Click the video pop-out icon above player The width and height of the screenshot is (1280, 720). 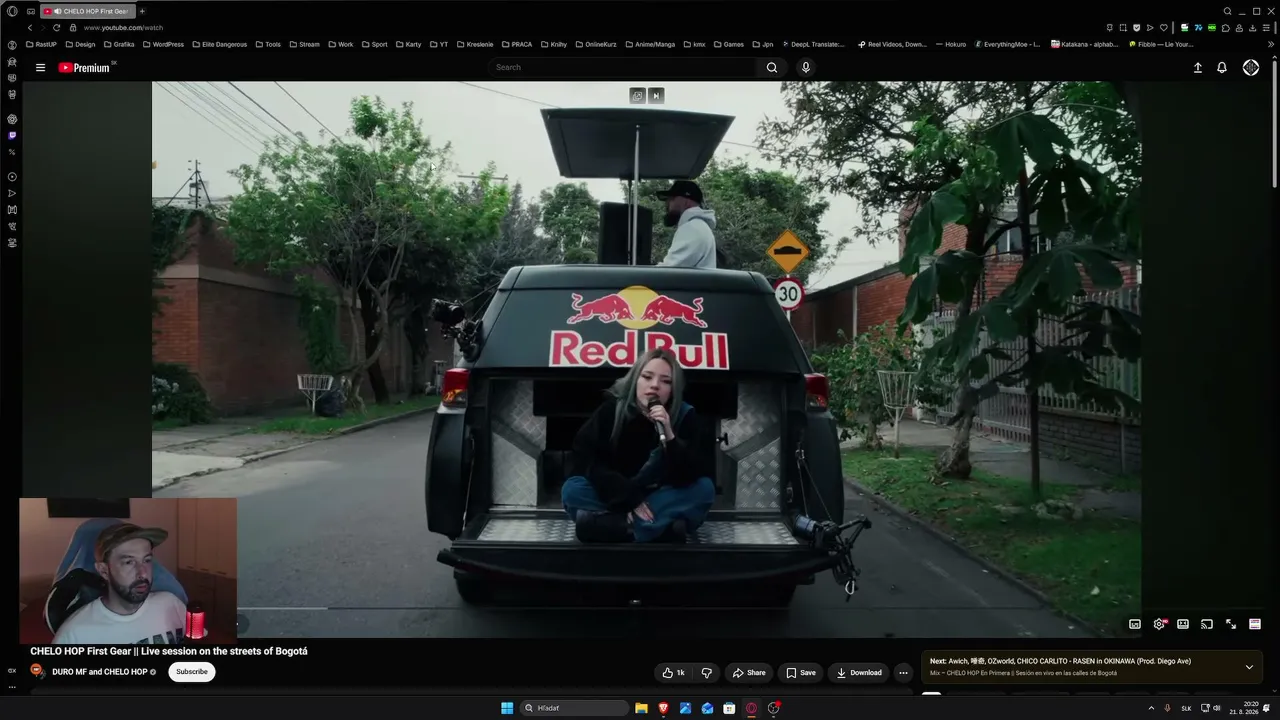(x=637, y=96)
